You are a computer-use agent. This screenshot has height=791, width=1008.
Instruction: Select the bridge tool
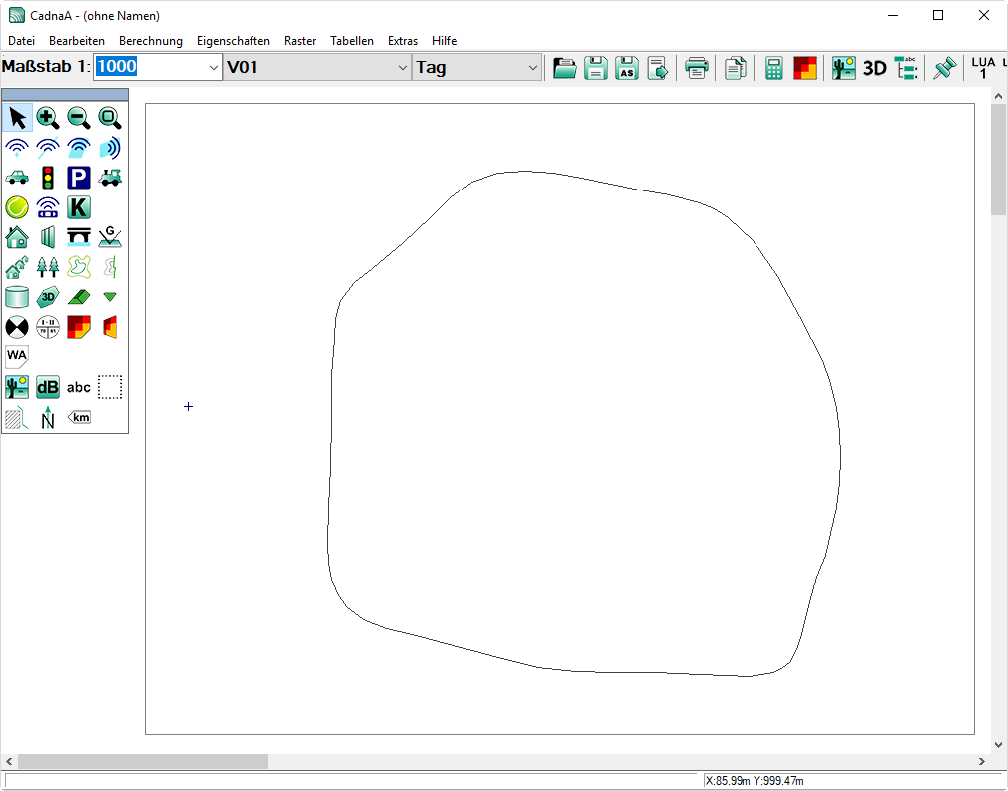coord(79,237)
